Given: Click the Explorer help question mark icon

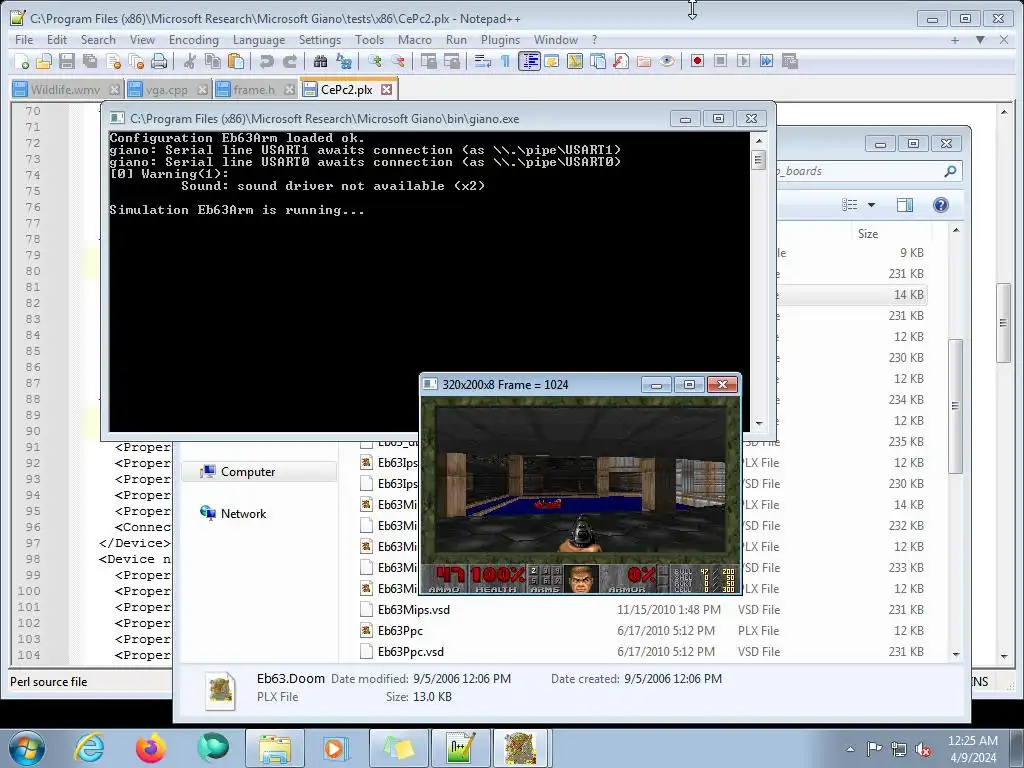Looking at the screenshot, I should 940,205.
